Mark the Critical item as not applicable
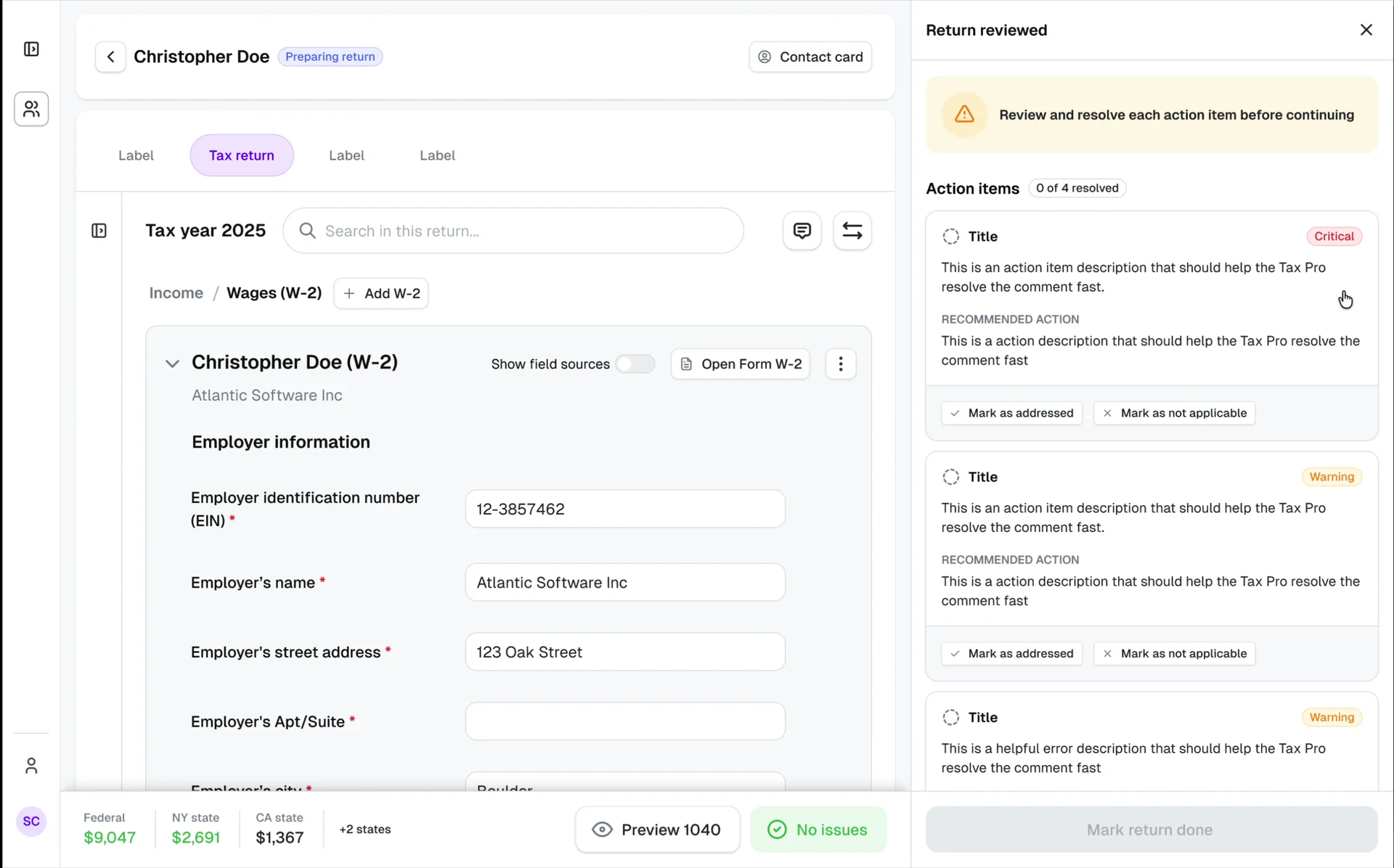 (x=1175, y=413)
